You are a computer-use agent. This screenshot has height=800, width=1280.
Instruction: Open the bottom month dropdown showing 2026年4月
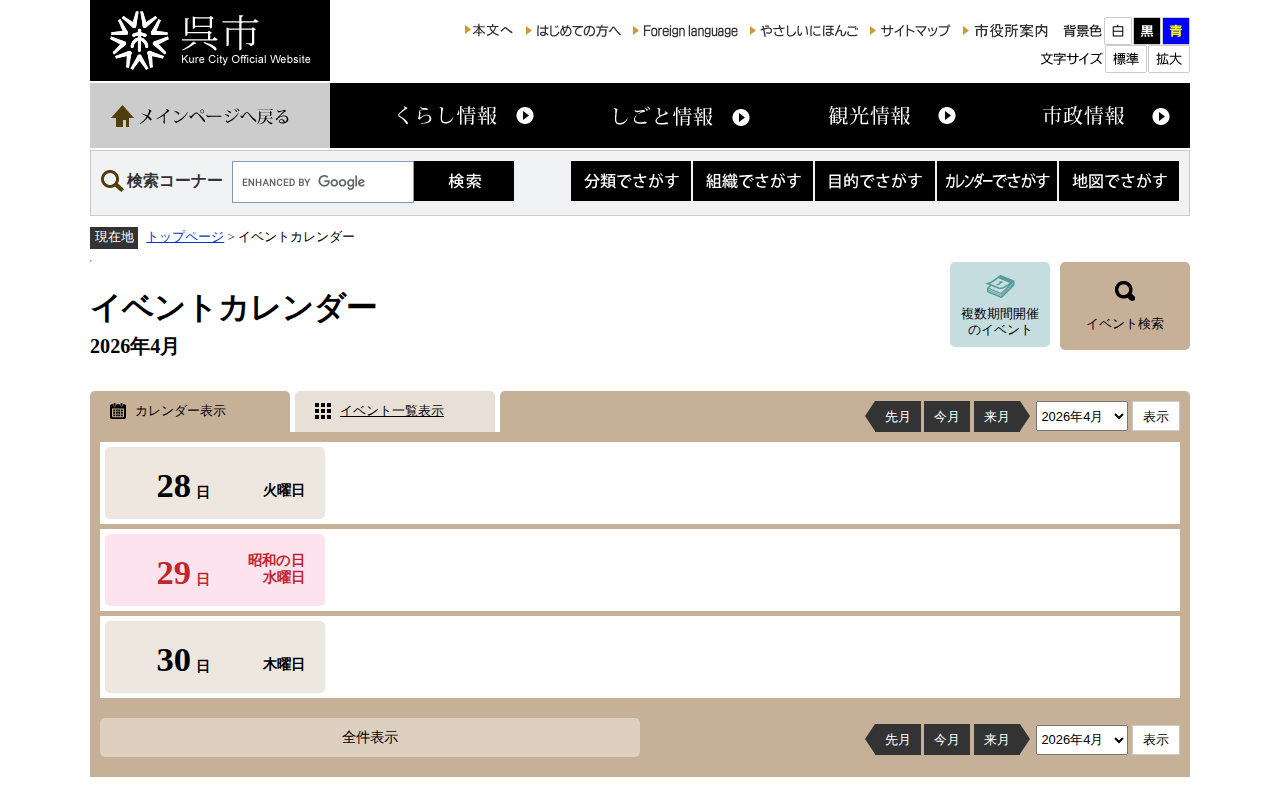[x=1082, y=740]
